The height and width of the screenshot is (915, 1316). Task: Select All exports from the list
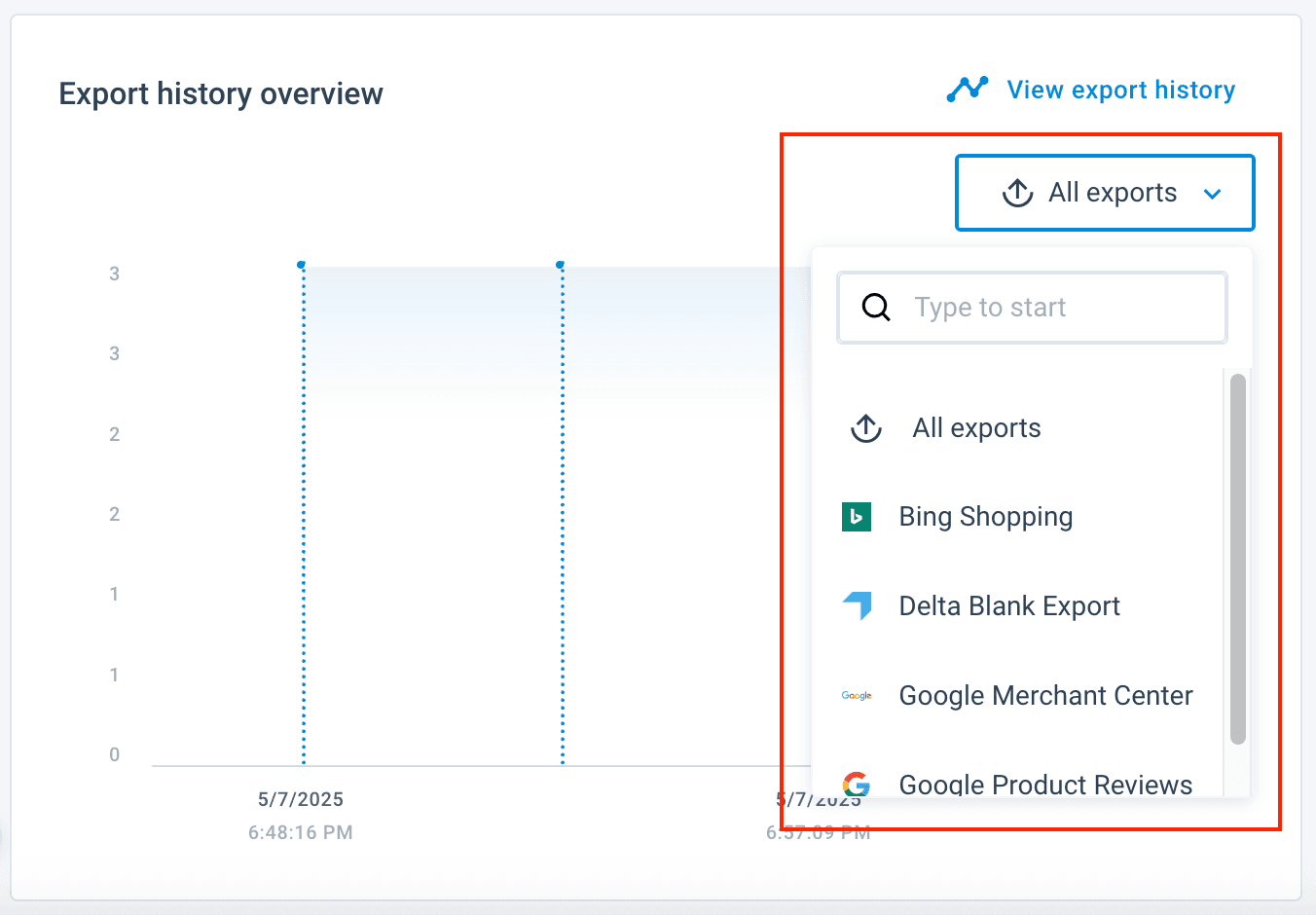tap(976, 428)
